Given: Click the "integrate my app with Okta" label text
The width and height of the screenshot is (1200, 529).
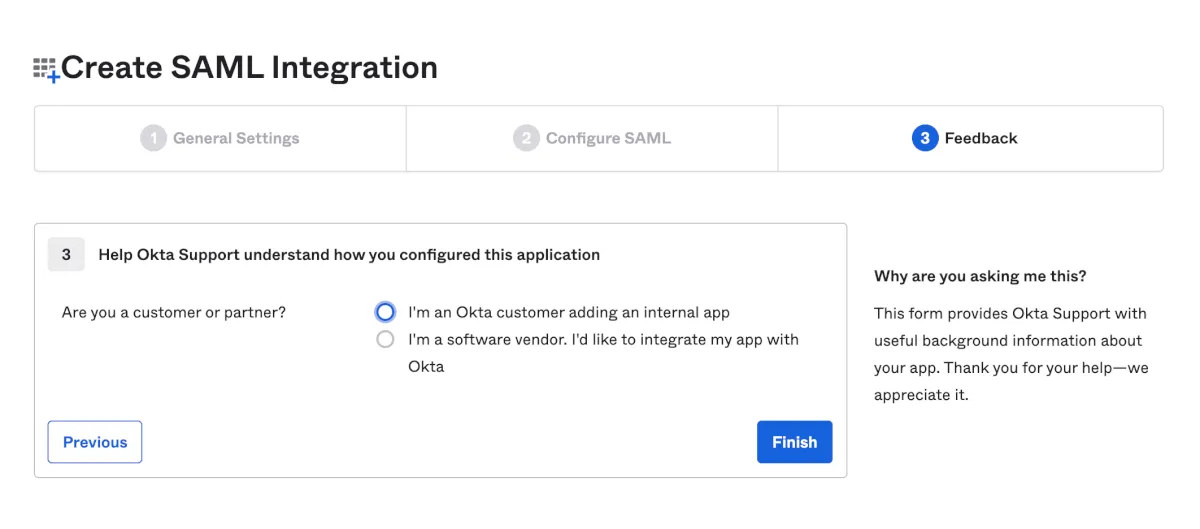Looking at the screenshot, I should tap(603, 340).
